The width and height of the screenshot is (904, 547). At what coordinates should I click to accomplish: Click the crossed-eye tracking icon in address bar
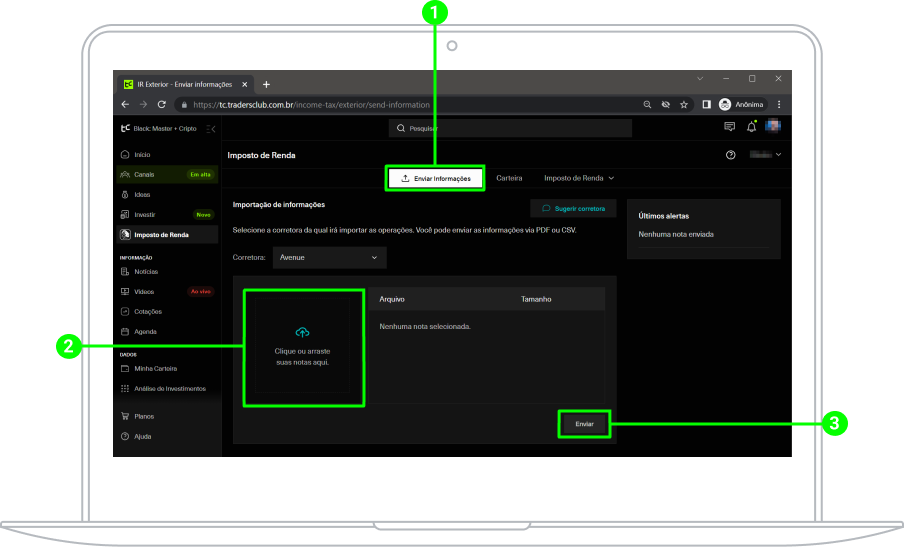(x=665, y=104)
